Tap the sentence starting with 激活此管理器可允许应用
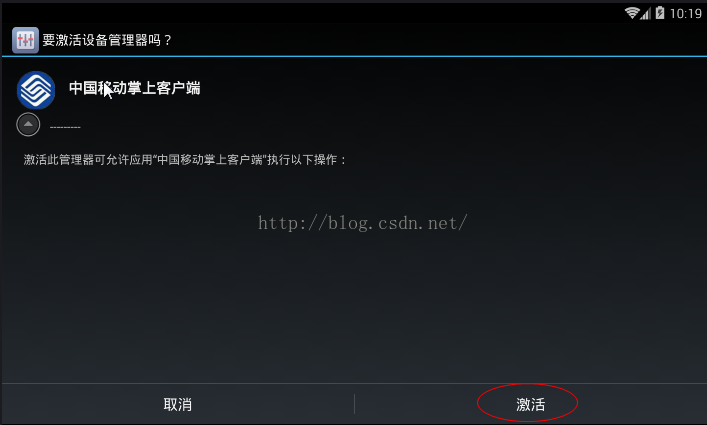The image size is (707, 425). tap(185, 160)
